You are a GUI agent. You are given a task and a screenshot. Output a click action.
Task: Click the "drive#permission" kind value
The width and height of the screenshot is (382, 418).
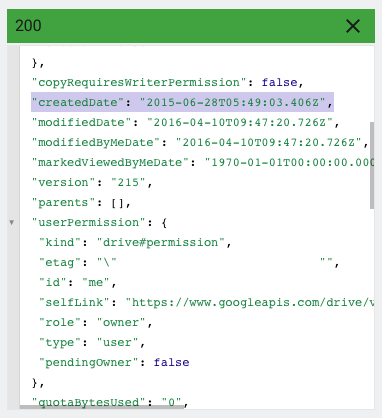tap(161, 242)
